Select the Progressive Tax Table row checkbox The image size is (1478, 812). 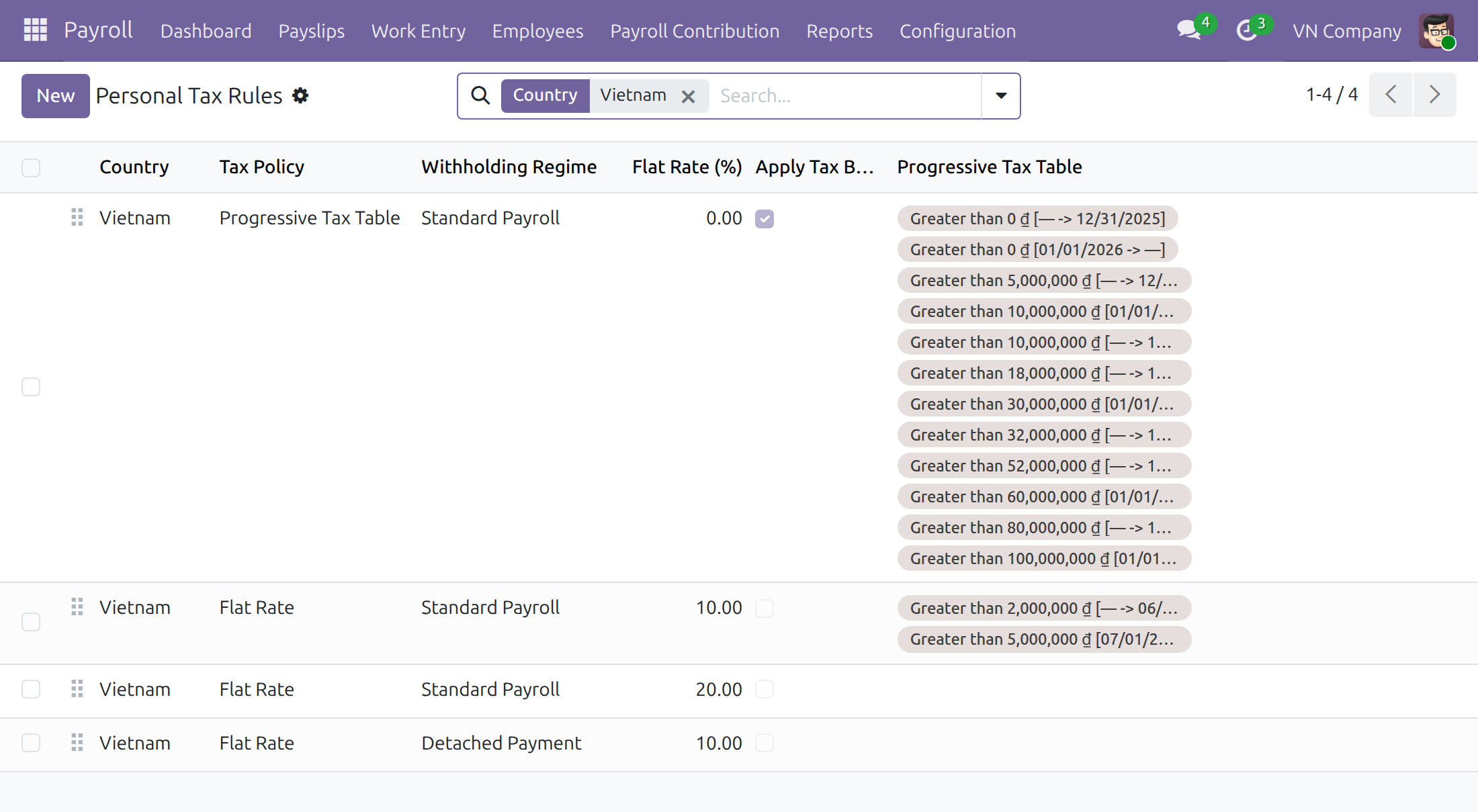click(x=31, y=387)
